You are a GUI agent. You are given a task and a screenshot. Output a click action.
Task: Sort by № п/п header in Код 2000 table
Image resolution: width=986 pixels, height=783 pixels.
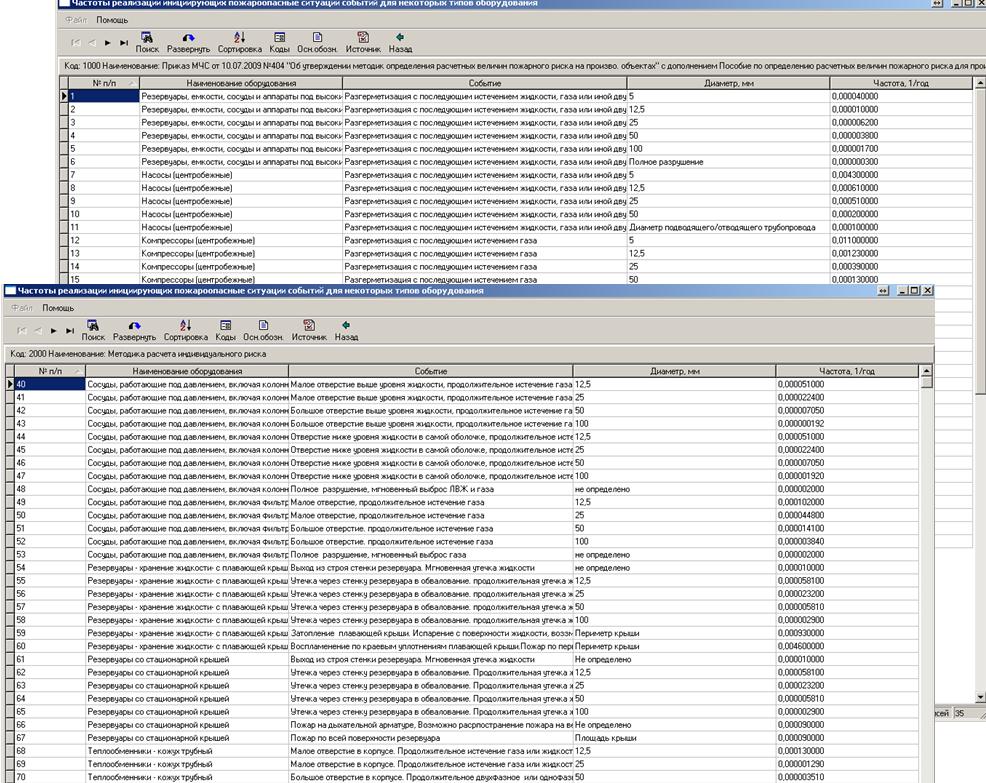[47, 371]
